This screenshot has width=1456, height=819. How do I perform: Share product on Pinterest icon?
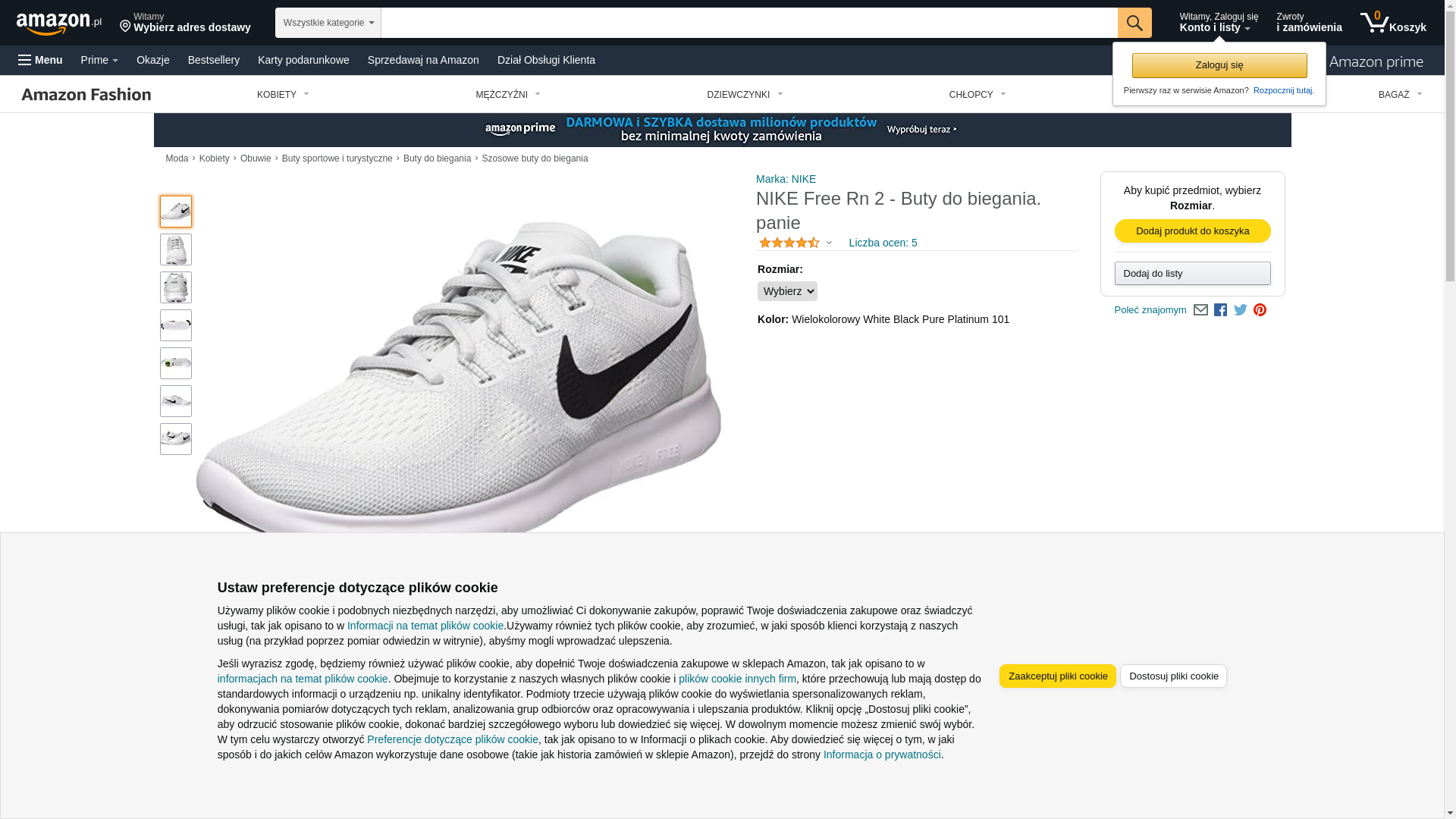[x=1260, y=310]
